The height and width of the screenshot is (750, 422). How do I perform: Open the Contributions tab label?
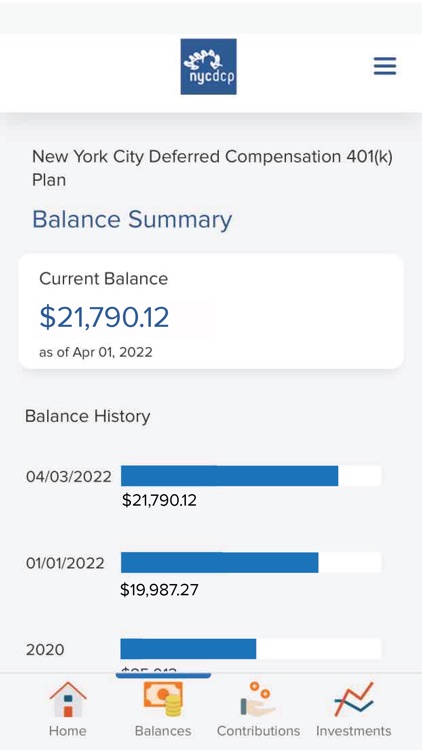coord(258,731)
